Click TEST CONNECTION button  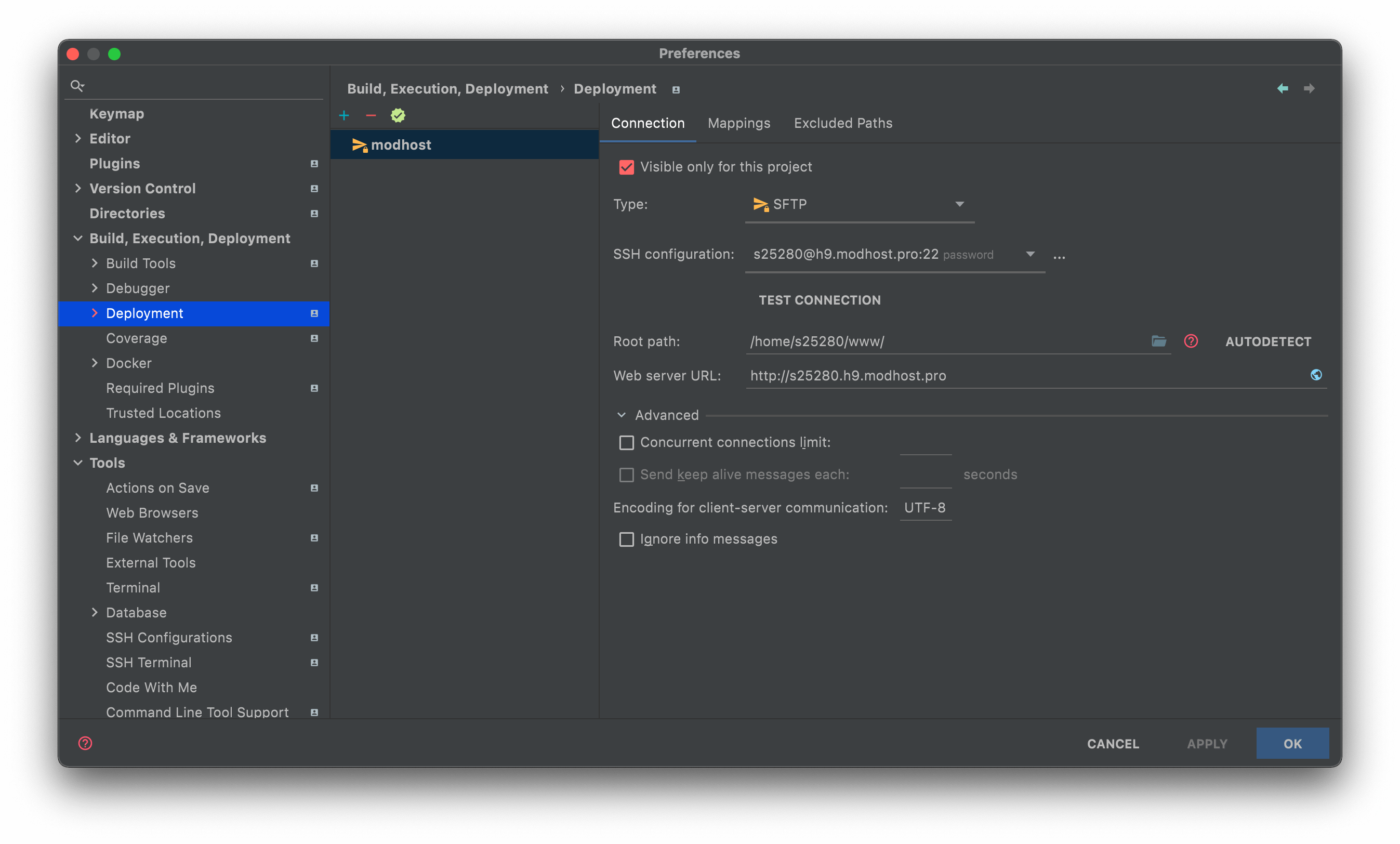820,299
